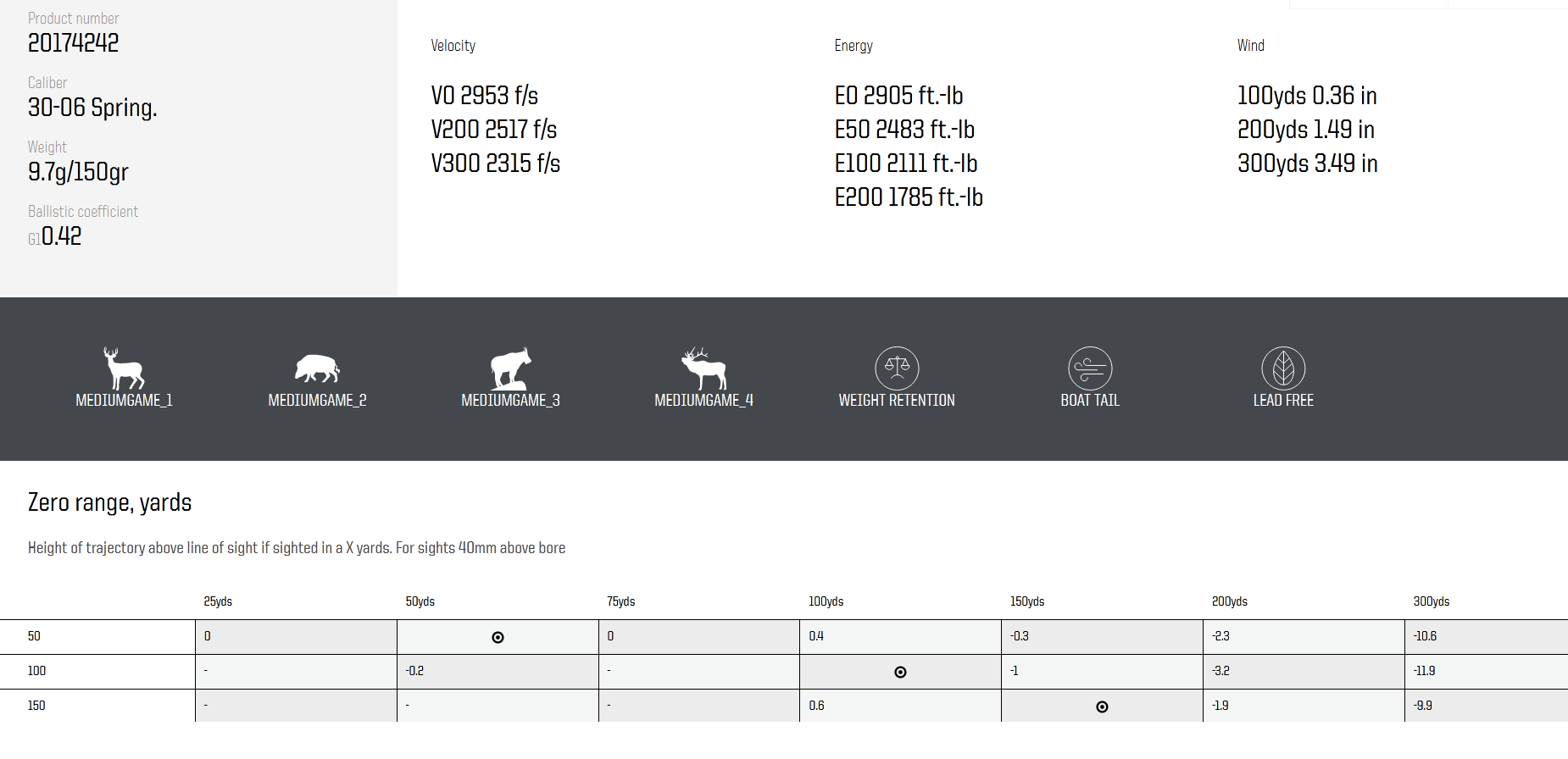Select the 0.42 ballistic coefficient value

pos(61,236)
